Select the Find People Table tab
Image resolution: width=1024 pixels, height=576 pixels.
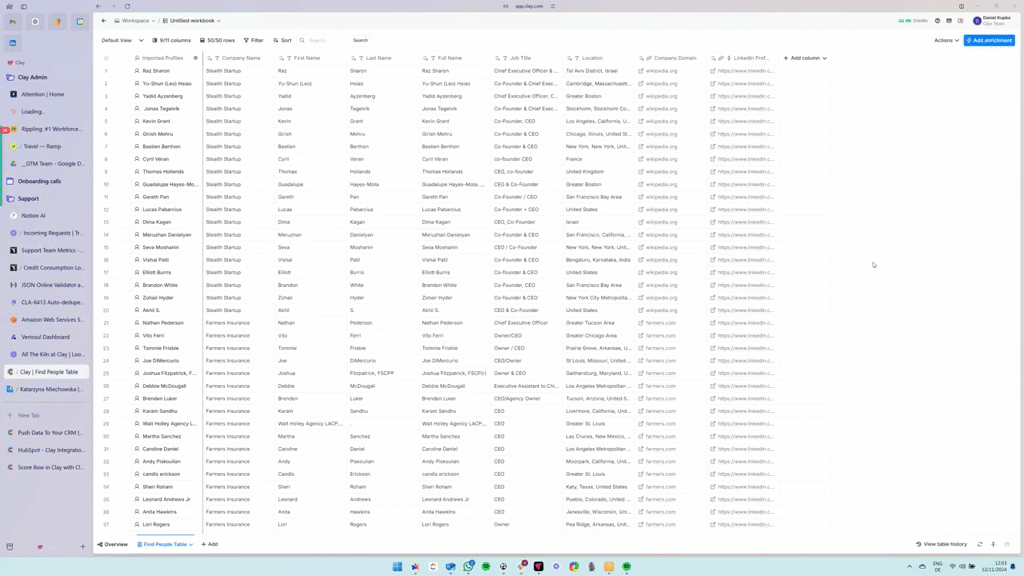tap(165, 545)
